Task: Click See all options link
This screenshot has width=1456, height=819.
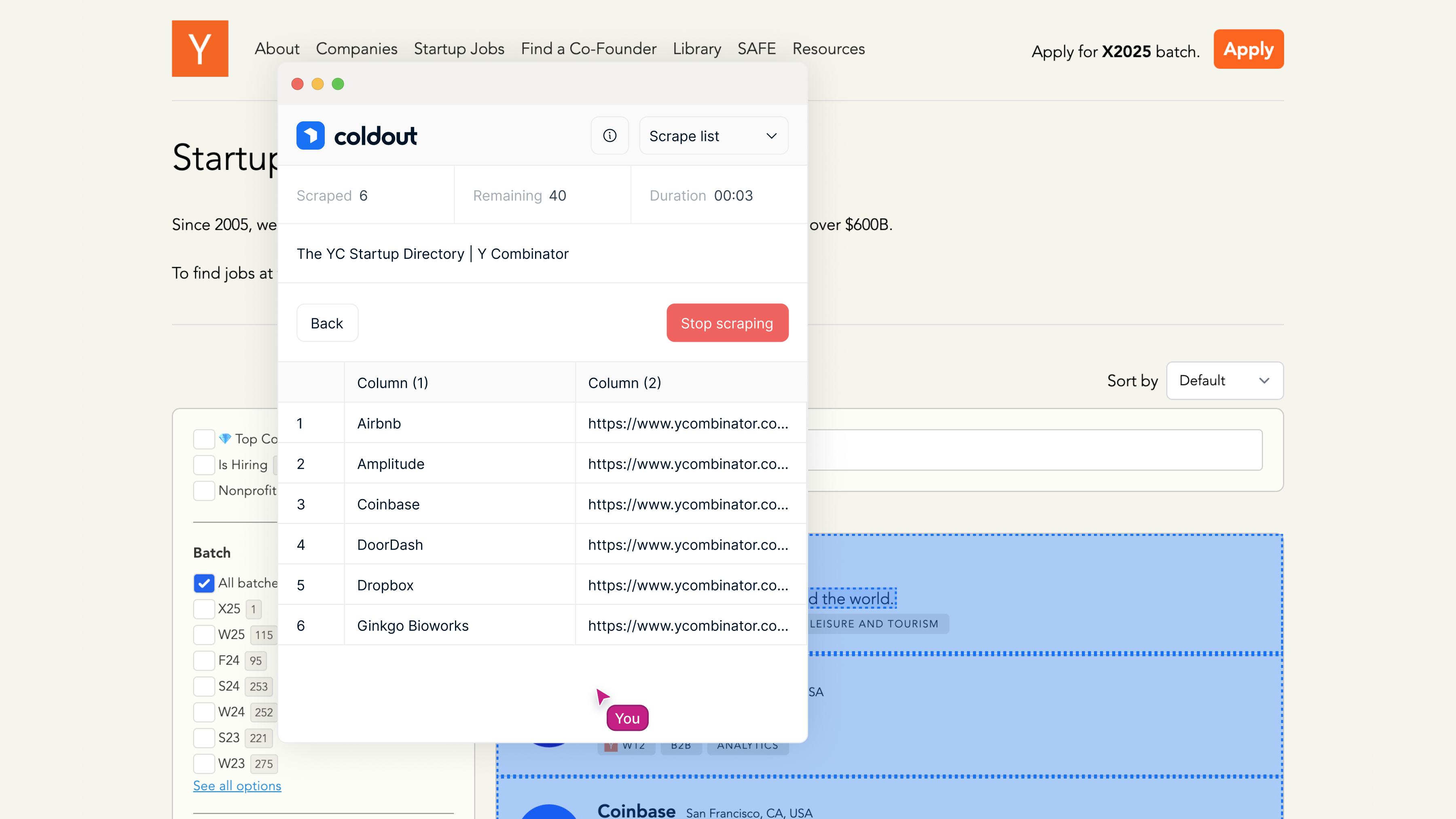Action: pos(237,786)
